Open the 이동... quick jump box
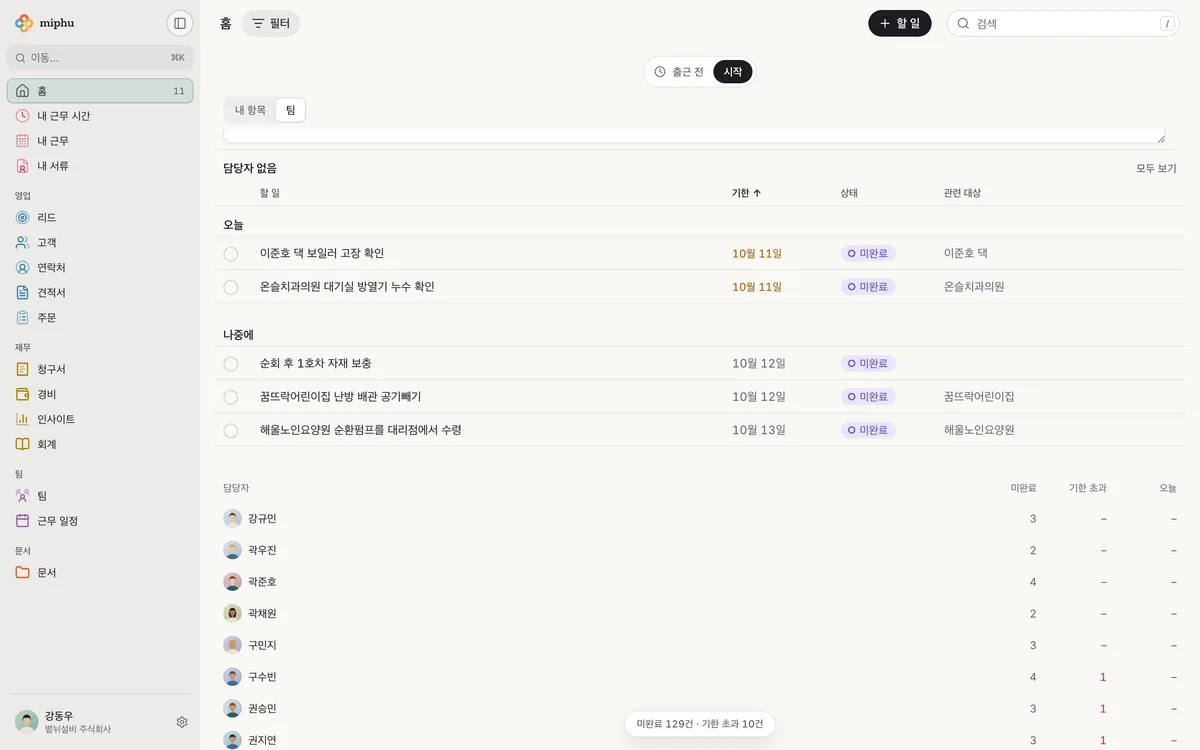1200x750 pixels. pos(100,58)
